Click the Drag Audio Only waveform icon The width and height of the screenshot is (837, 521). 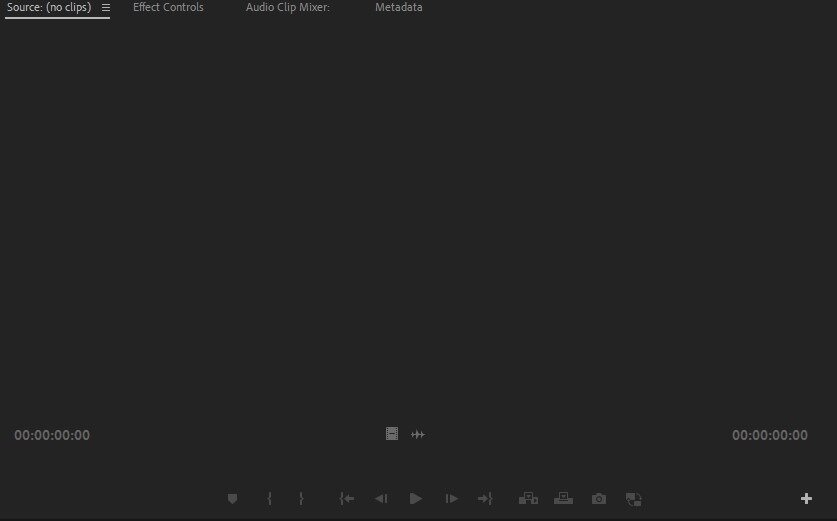point(418,435)
